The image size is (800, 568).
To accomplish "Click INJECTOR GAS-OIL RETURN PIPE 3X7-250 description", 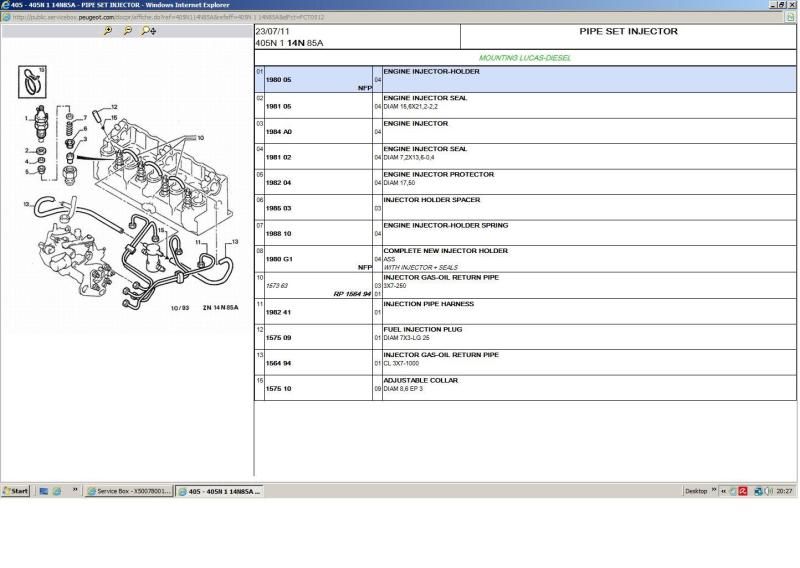I will 441,281.
